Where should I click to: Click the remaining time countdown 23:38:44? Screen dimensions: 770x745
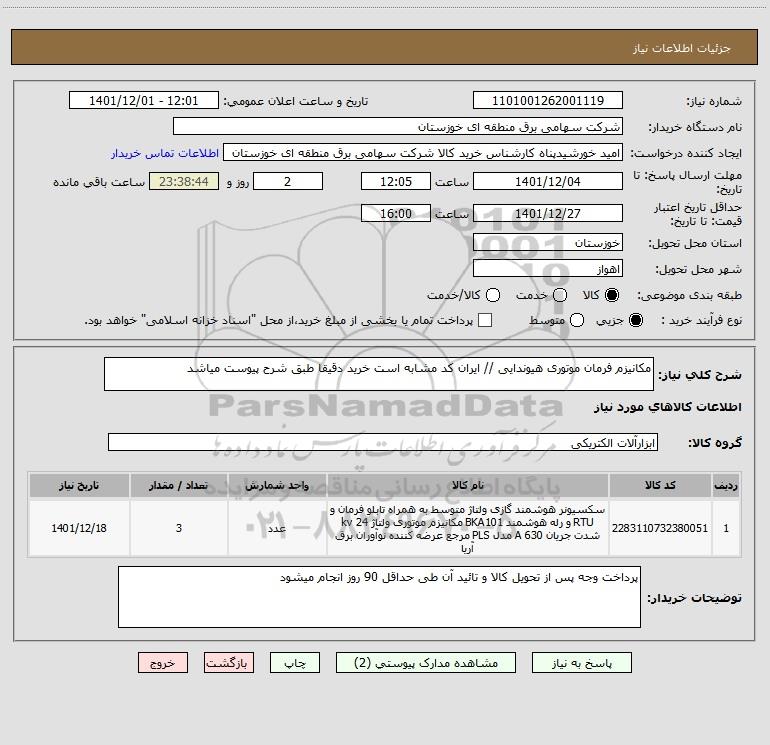[x=184, y=181]
